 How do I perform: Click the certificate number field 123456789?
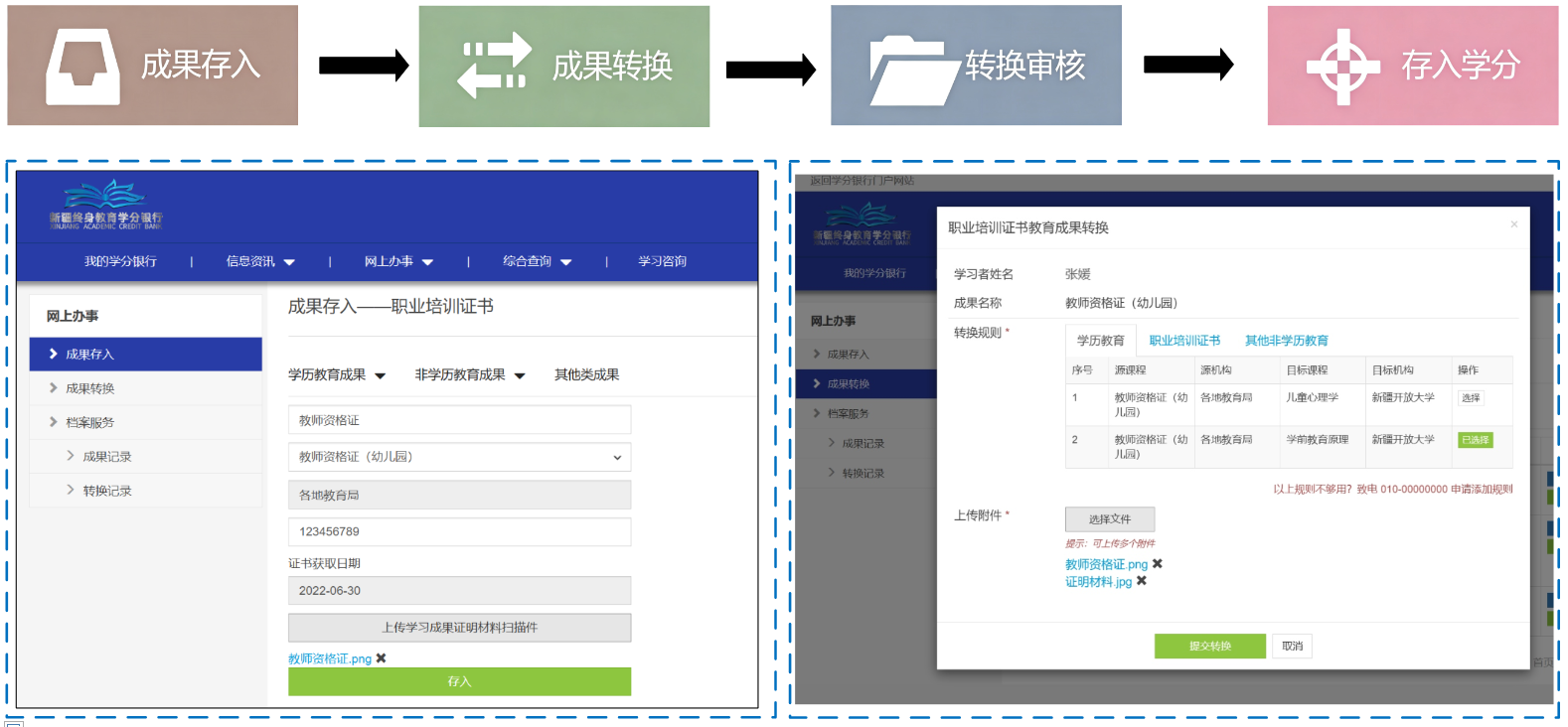[x=459, y=531]
